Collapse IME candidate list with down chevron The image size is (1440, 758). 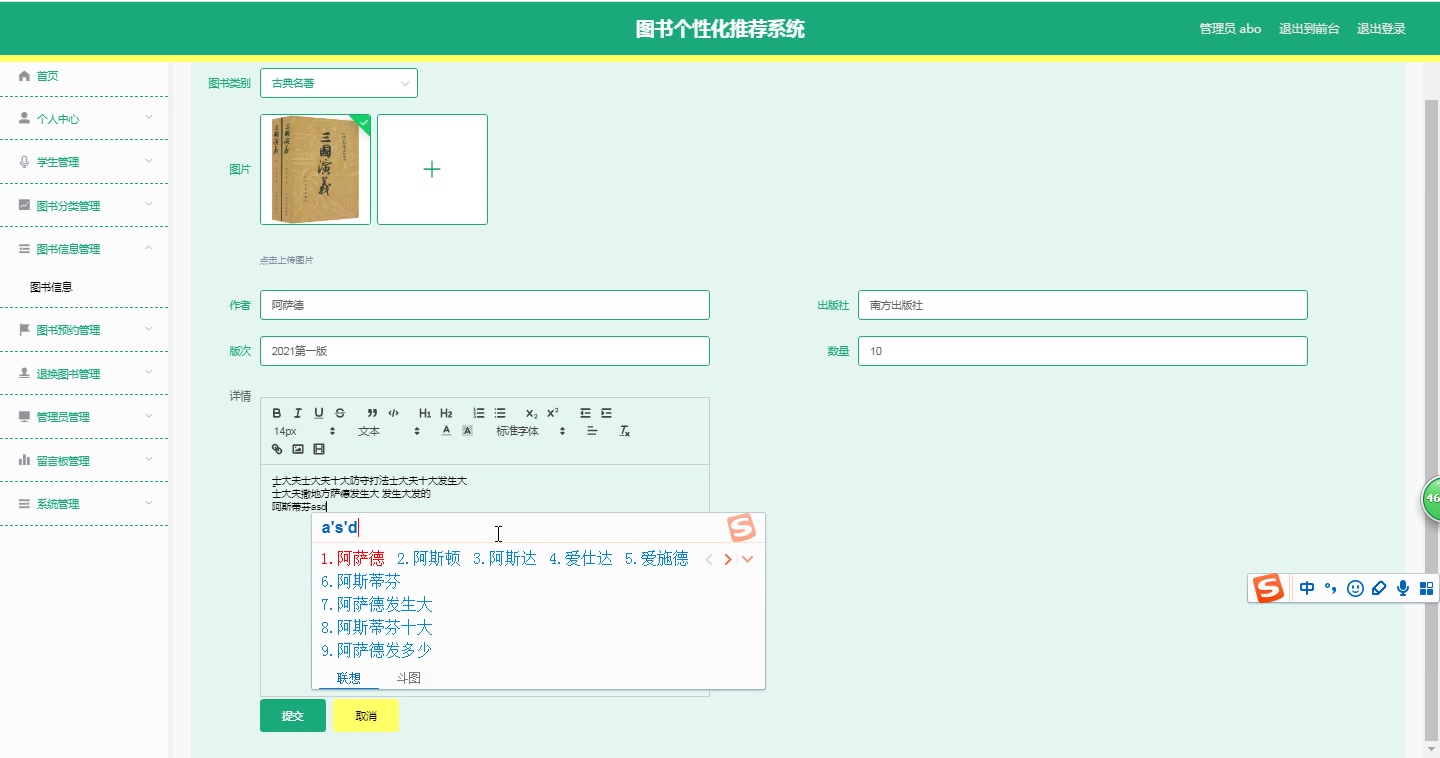pyautogui.click(x=747, y=559)
